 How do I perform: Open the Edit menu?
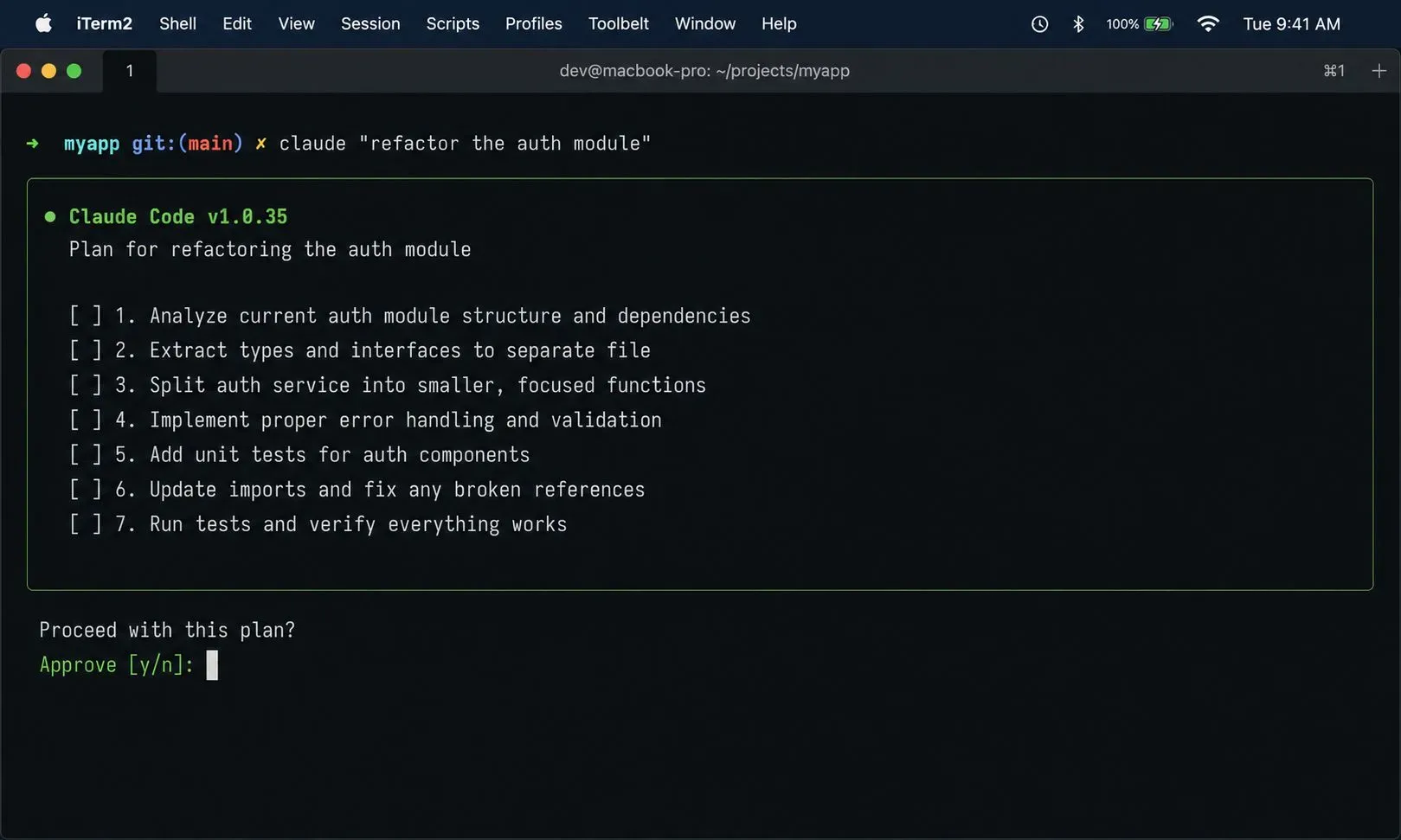click(237, 23)
